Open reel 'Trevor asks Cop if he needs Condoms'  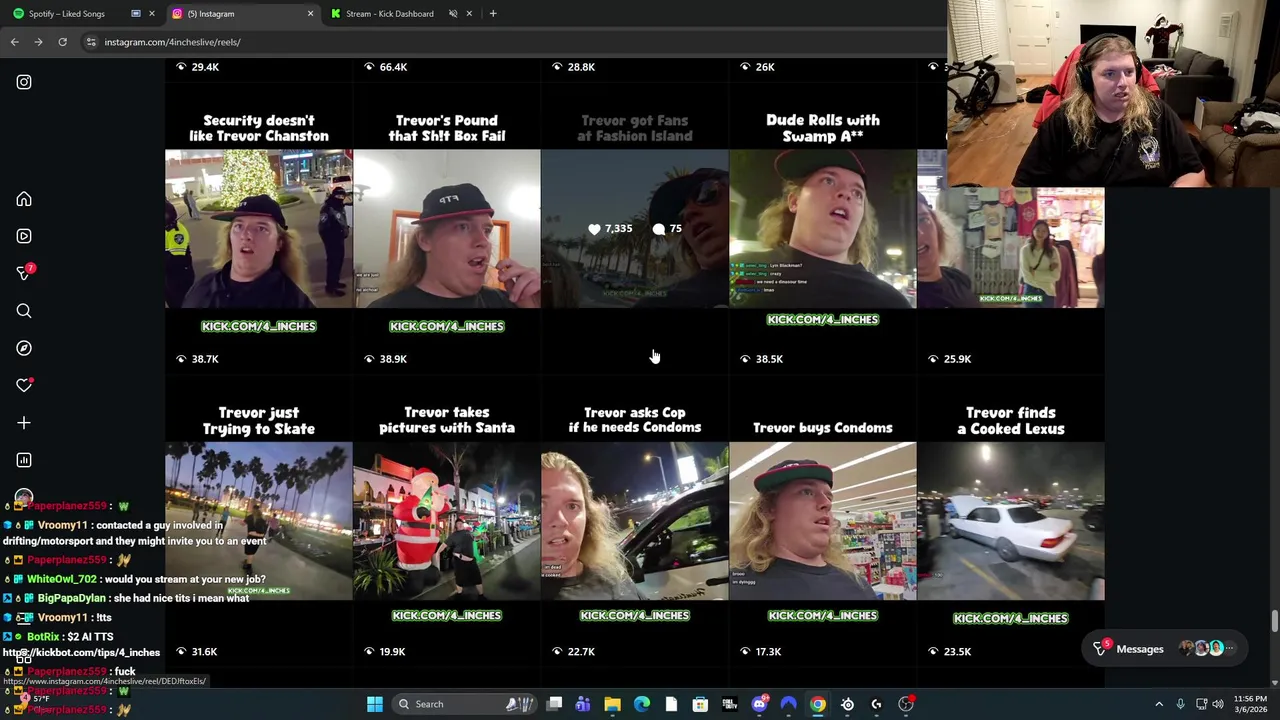[x=635, y=521]
